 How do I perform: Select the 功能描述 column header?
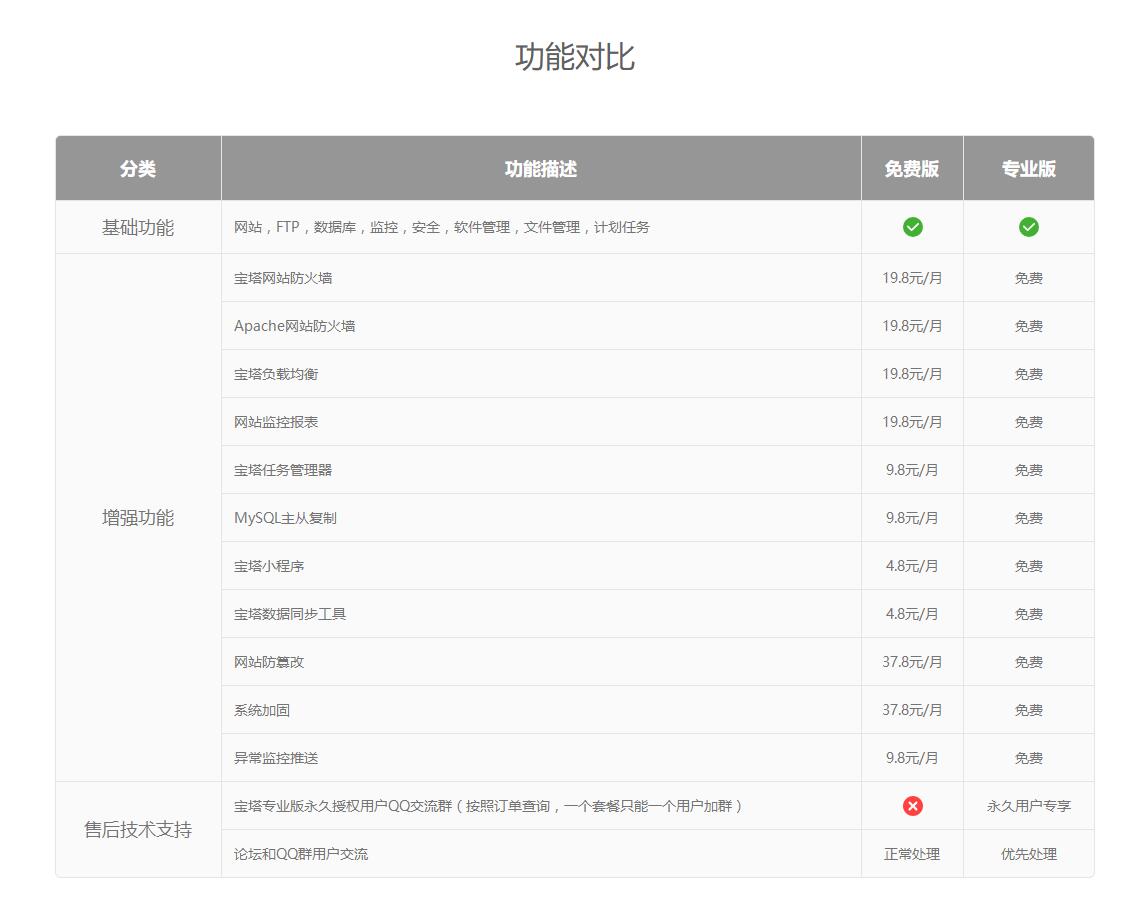(x=541, y=169)
